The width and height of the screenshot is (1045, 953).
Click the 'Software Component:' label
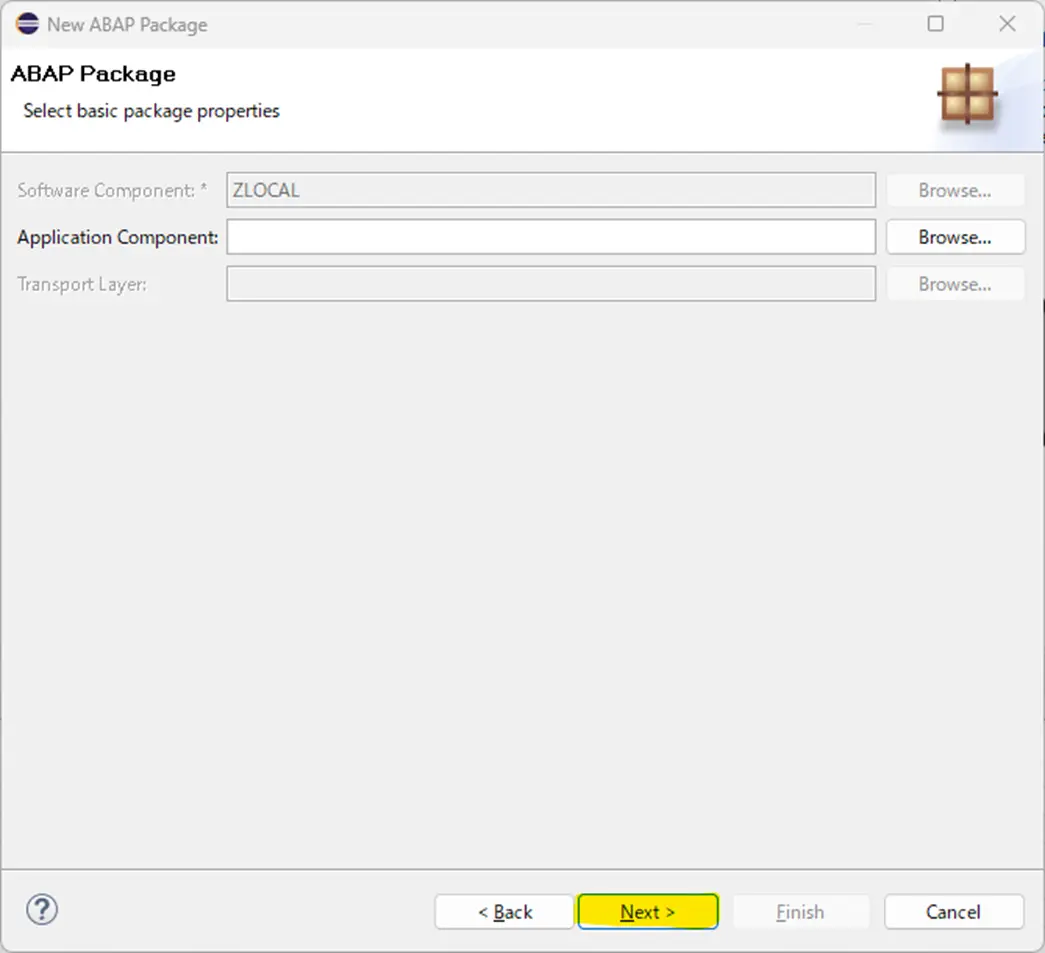click(x=112, y=191)
